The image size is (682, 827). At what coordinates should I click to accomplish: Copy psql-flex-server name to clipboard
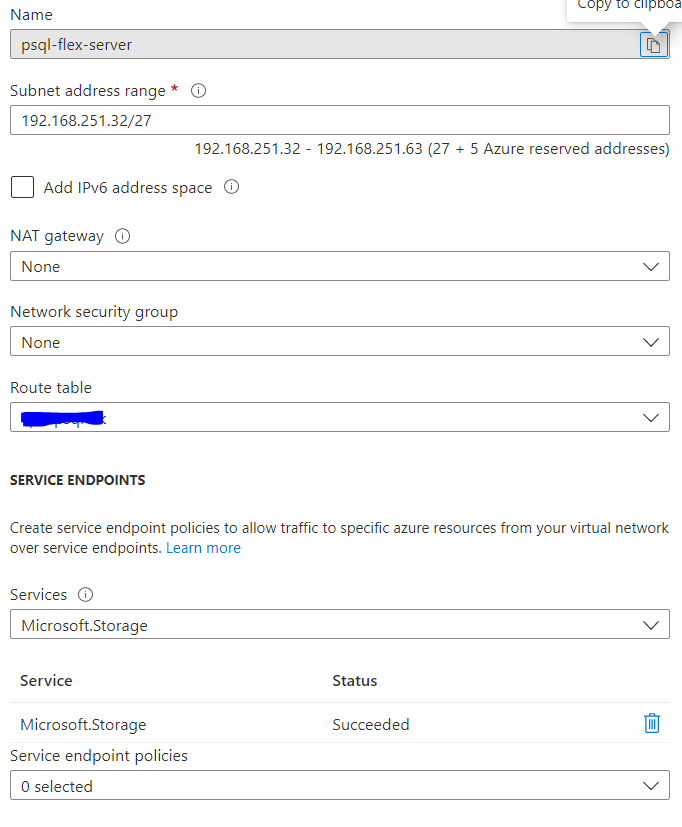pos(653,44)
